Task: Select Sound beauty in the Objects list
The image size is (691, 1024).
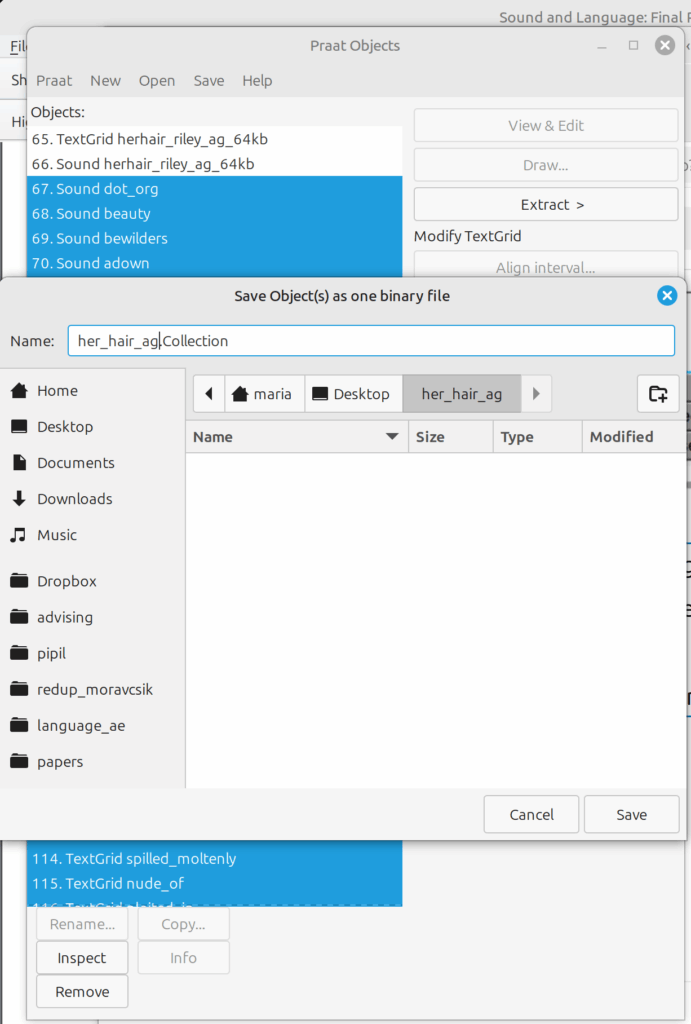Action: pyautogui.click(x=104, y=214)
